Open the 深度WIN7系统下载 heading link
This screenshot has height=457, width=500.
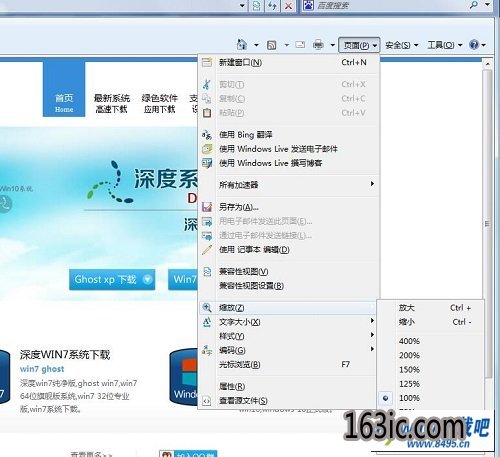pyautogui.click(x=65, y=355)
